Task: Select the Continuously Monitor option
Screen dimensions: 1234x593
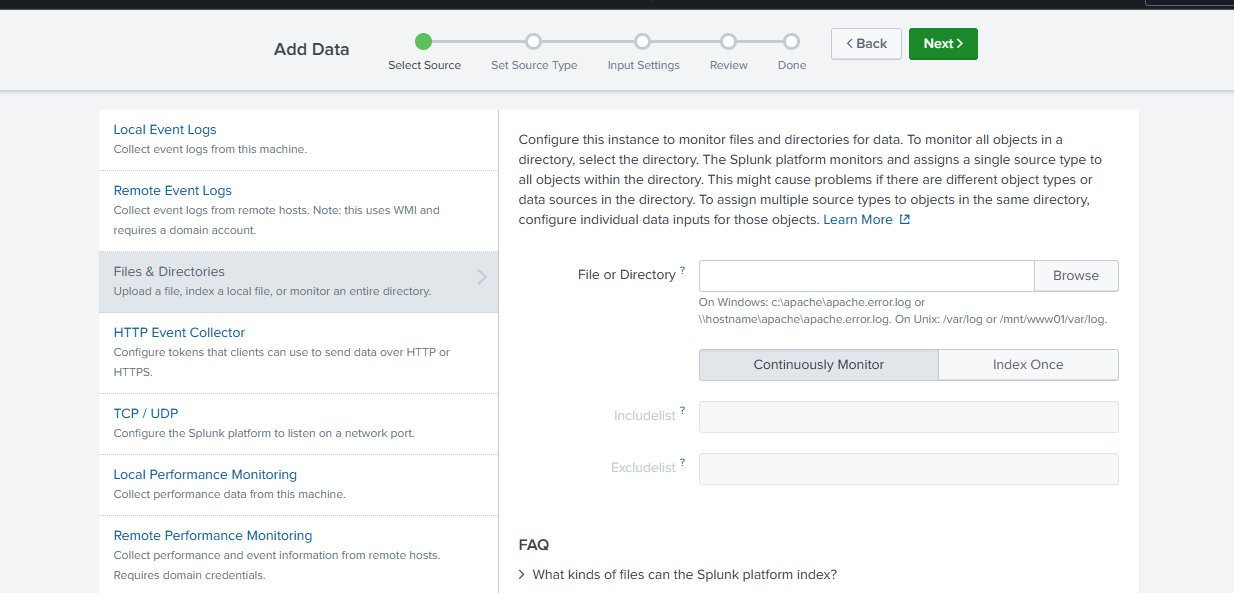Action: [x=818, y=365]
